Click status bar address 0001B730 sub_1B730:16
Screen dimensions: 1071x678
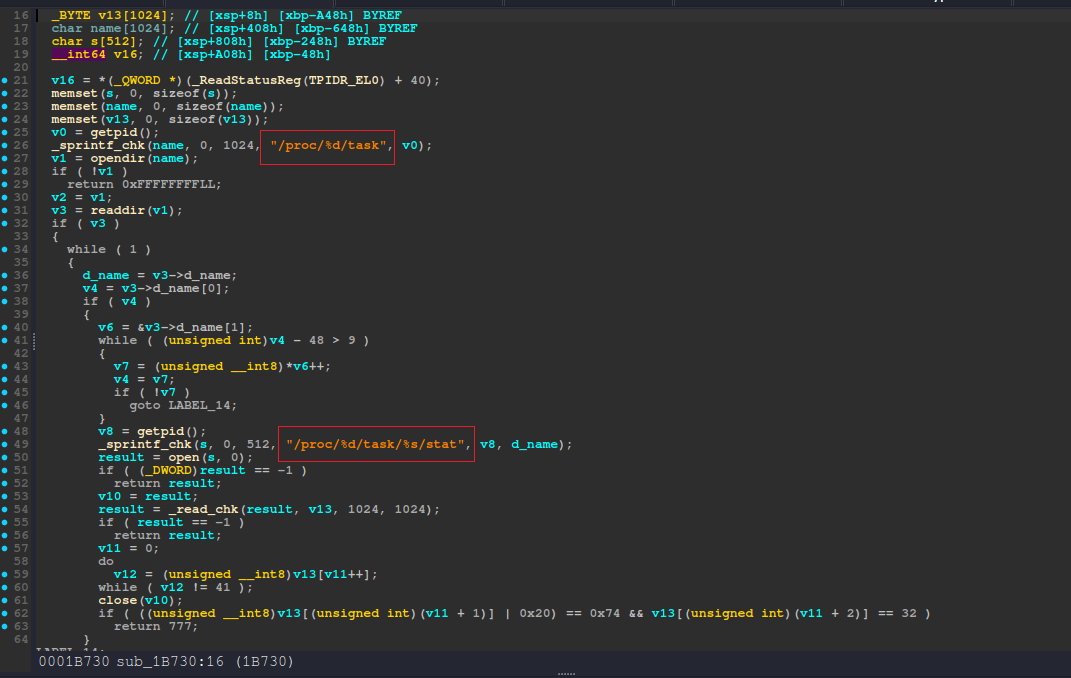pos(131,662)
